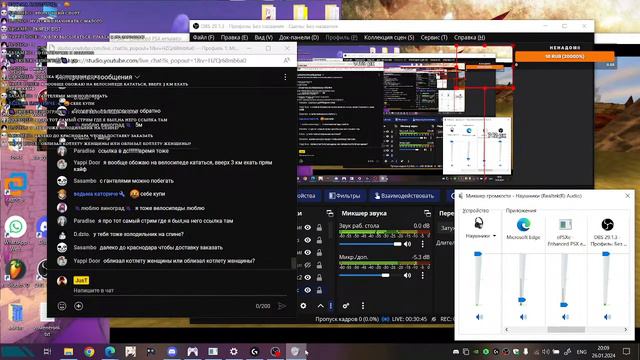
Task: Mute OBS 29.1.3 in volume mixer
Action: [607, 317]
